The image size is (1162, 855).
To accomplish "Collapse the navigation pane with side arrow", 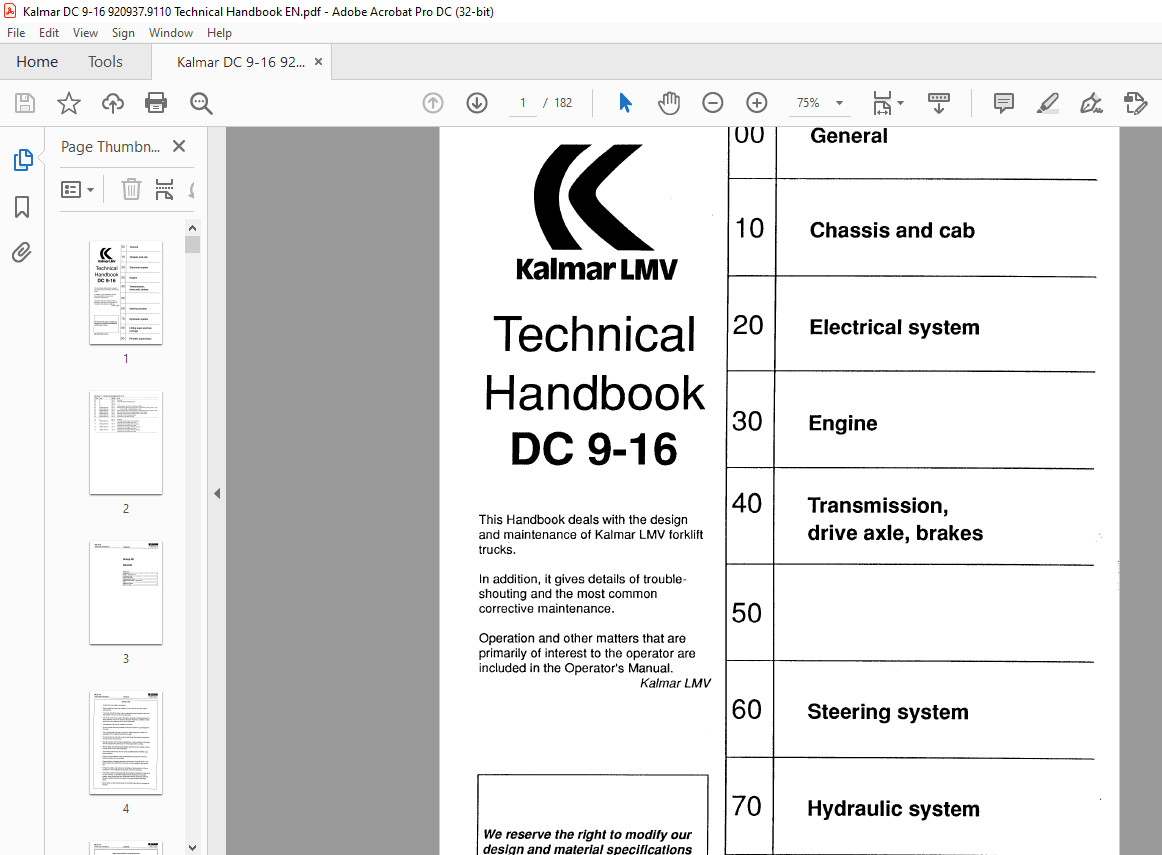I will (217, 493).
